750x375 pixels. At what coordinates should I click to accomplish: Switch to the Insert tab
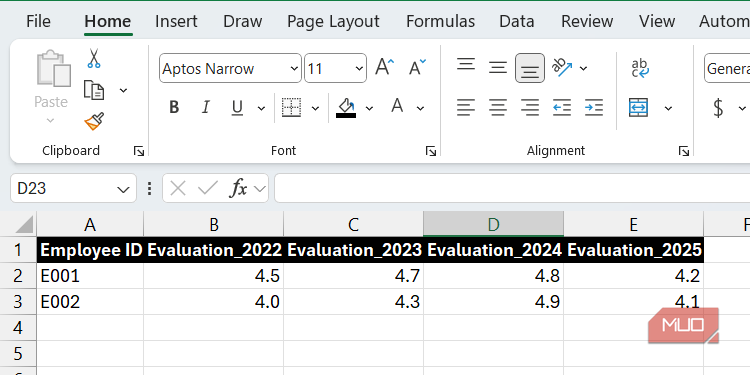(x=176, y=21)
